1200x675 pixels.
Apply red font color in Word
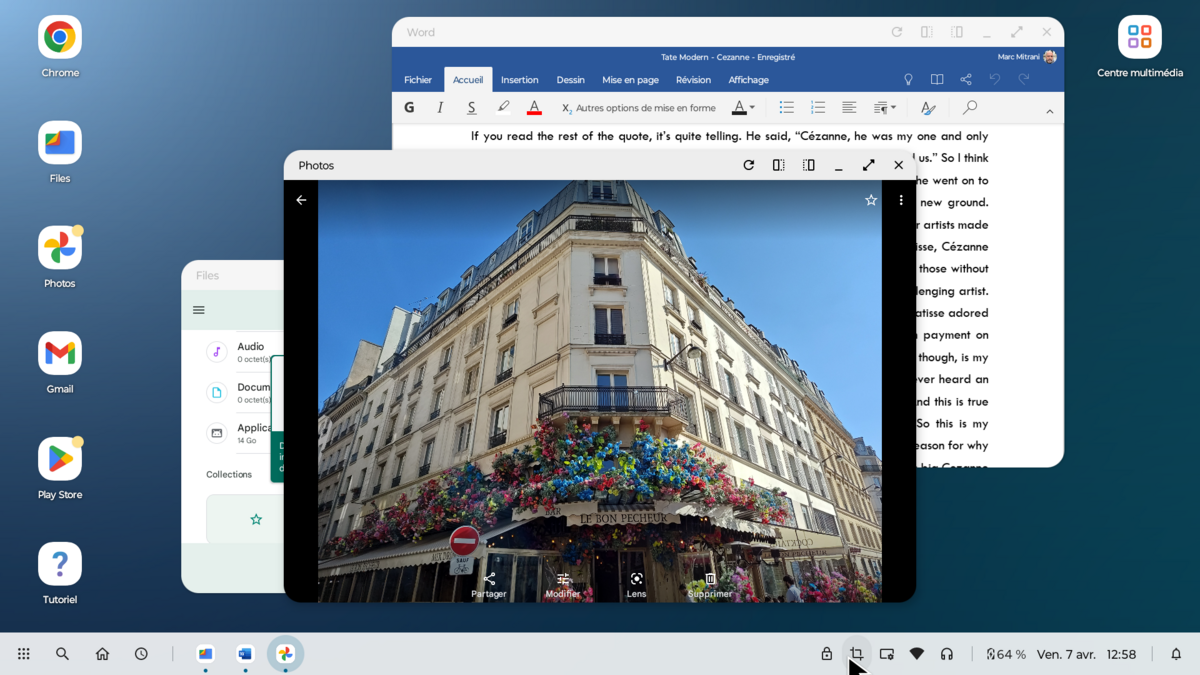(534, 108)
